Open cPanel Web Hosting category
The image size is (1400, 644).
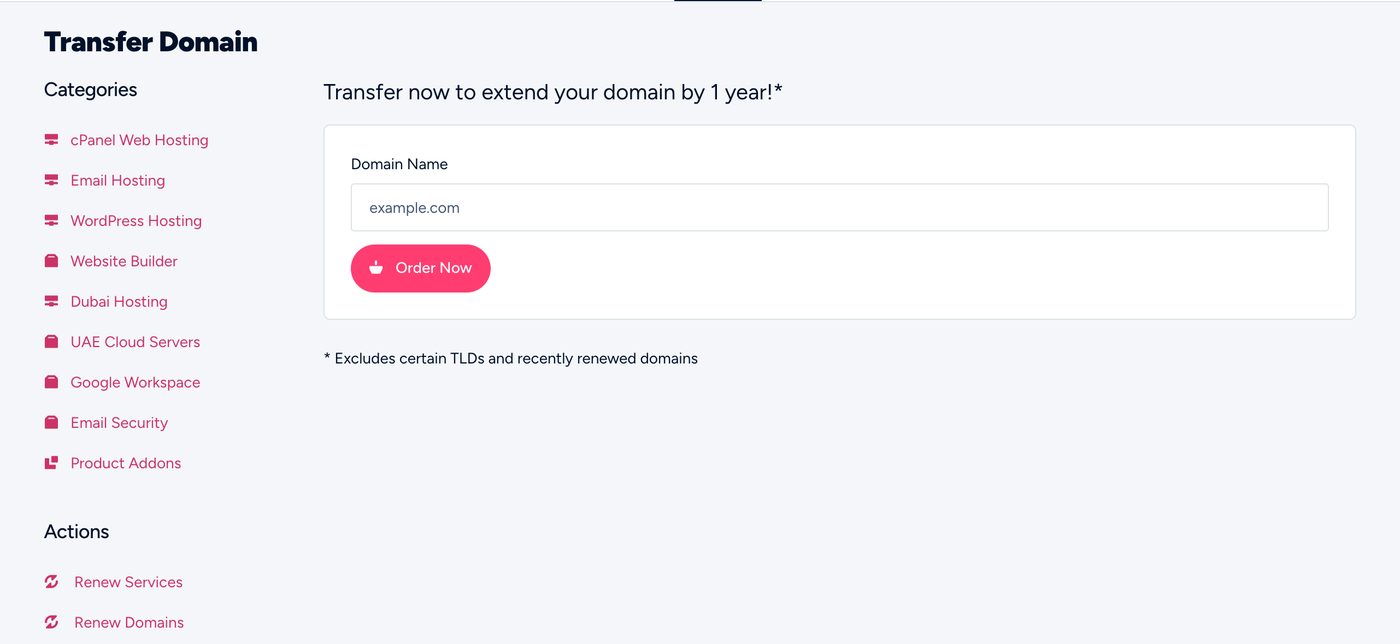(x=139, y=140)
